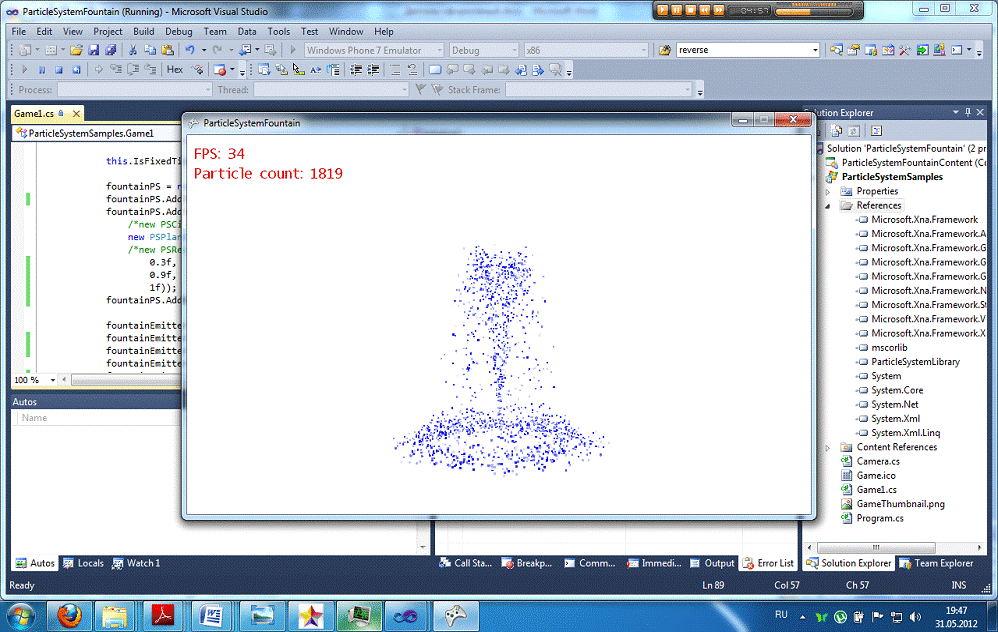The height and width of the screenshot is (632, 998).
Task: Stop debugging with the Stop icon
Action: (x=59, y=70)
